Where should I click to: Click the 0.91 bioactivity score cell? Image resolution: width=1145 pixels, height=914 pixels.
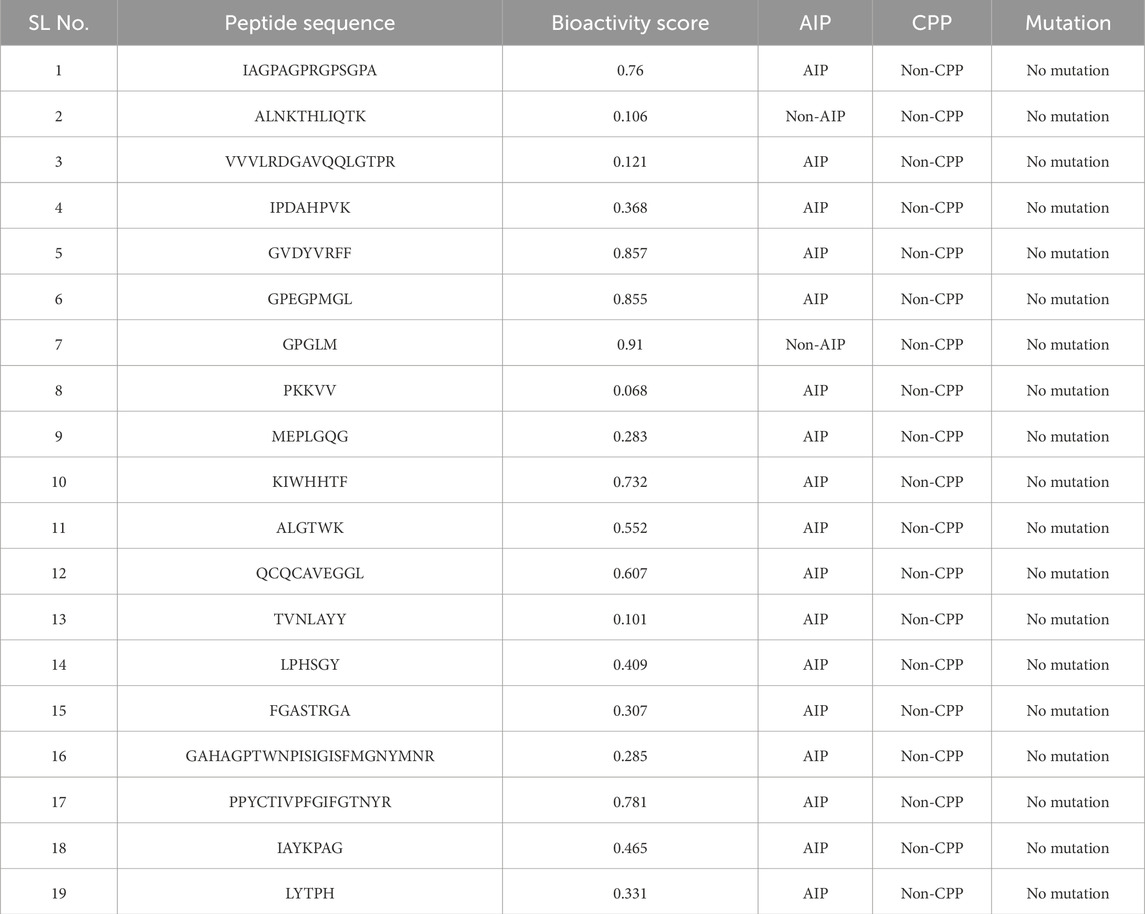(x=630, y=345)
